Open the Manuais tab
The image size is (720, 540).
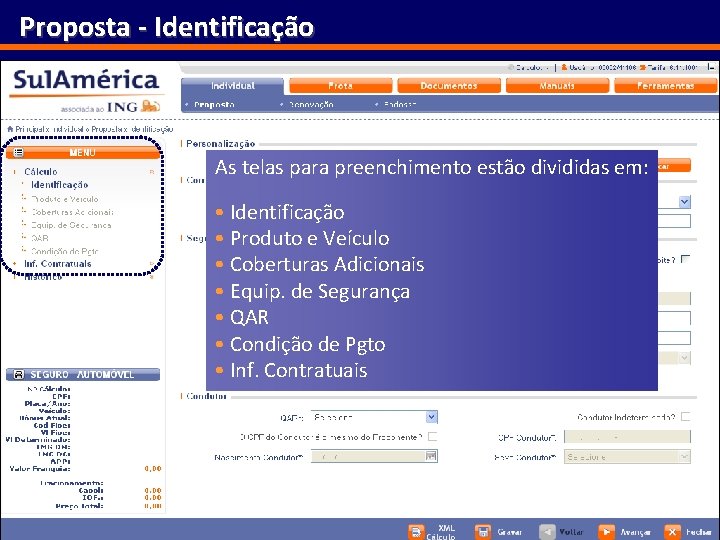coord(557,86)
